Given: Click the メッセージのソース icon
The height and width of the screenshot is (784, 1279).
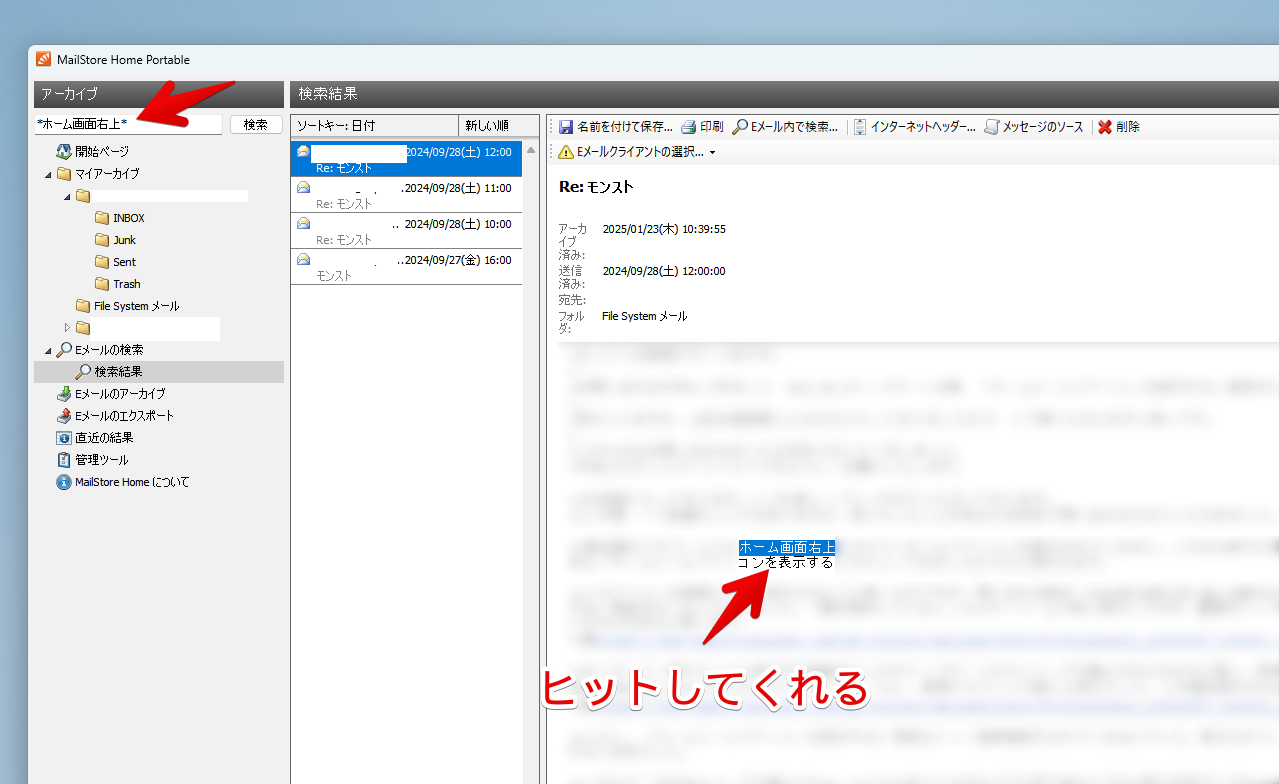Looking at the screenshot, I should click(x=992, y=127).
